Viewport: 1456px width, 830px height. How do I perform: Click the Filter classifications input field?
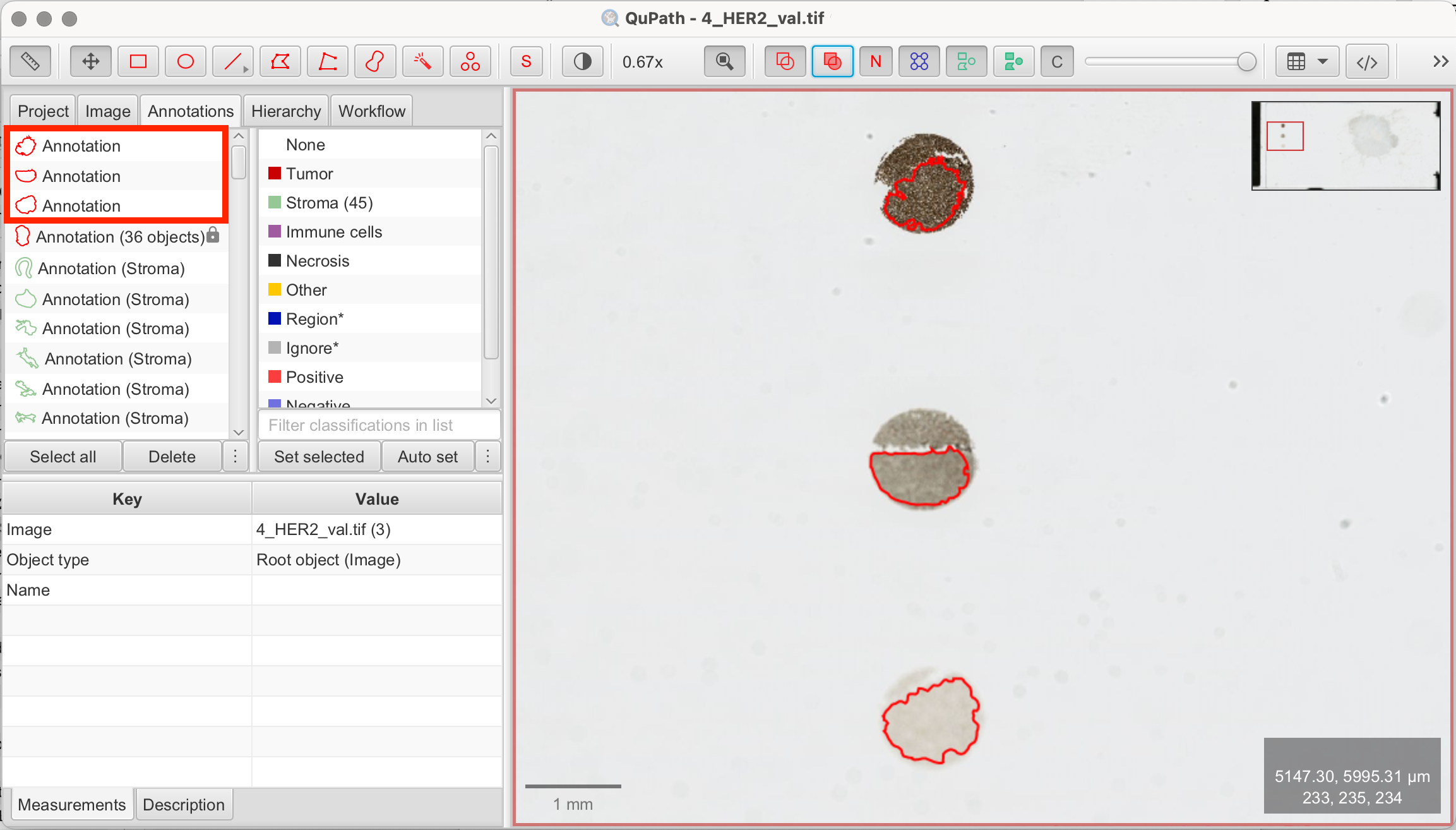[378, 425]
